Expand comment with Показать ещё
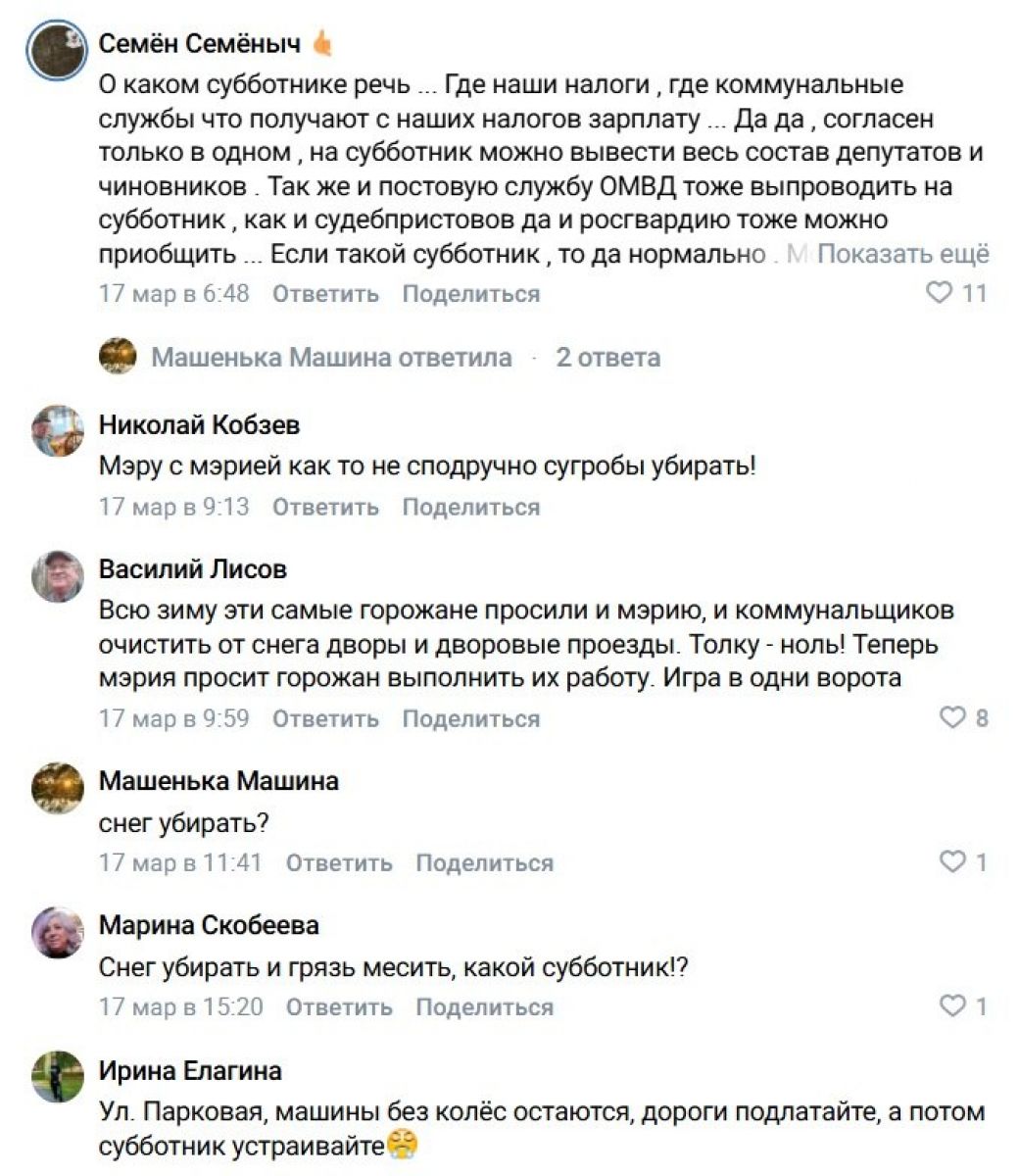Image resolution: width=1019 pixels, height=1176 pixels. pyautogui.click(x=902, y=254)
